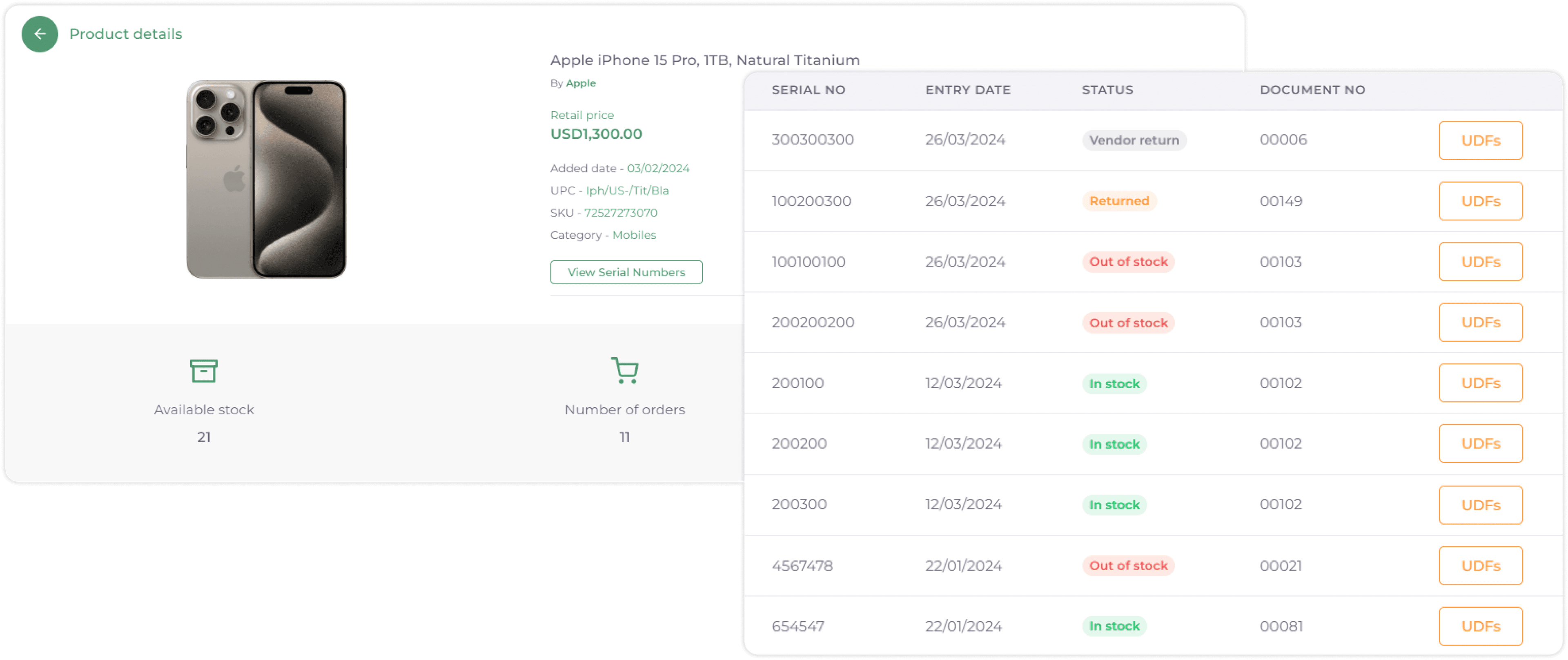Click the Vendor return status badge
This screenshot has height=660, width=1568.
pyautogui.click(x=1134, y=140)
